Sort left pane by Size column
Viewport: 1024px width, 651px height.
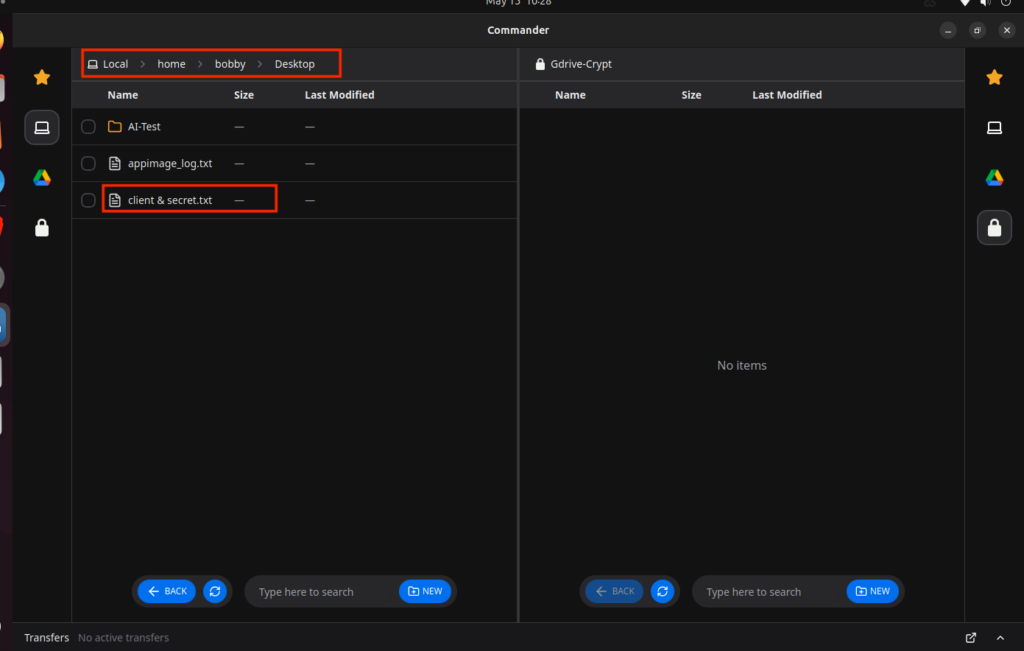(244, 95)
